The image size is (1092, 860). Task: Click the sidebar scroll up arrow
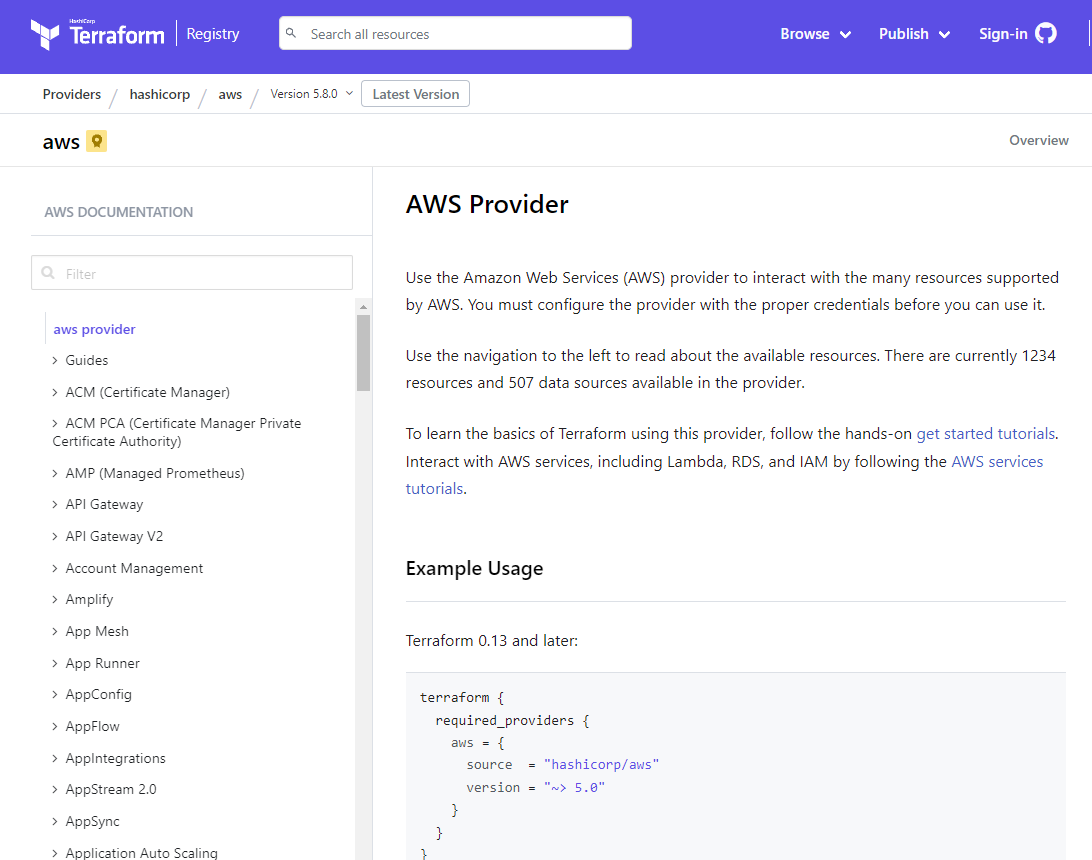tap(363, 306)
